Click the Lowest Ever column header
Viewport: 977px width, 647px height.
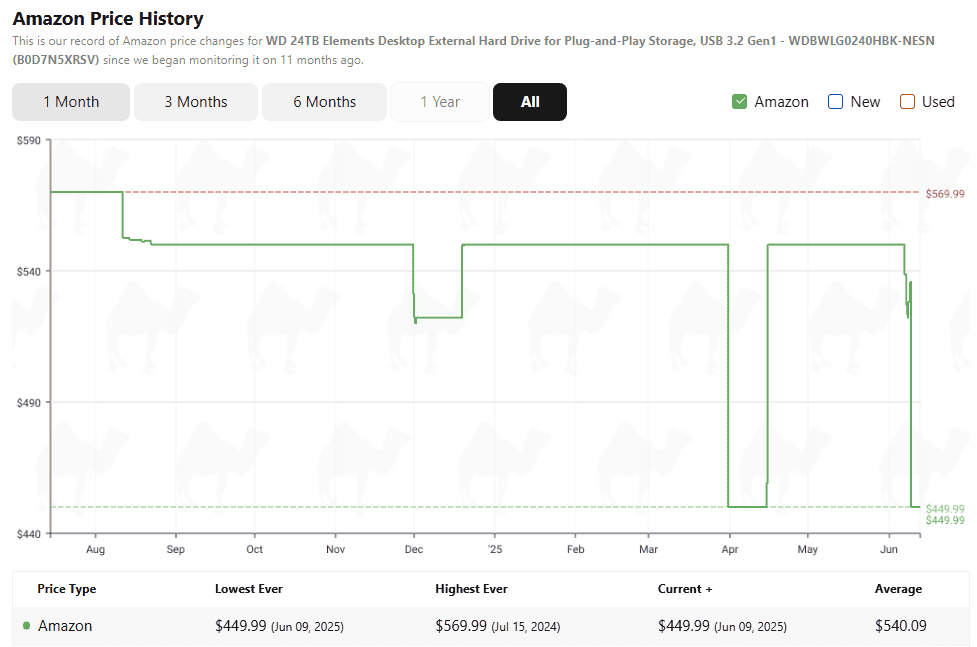(249, 589)
